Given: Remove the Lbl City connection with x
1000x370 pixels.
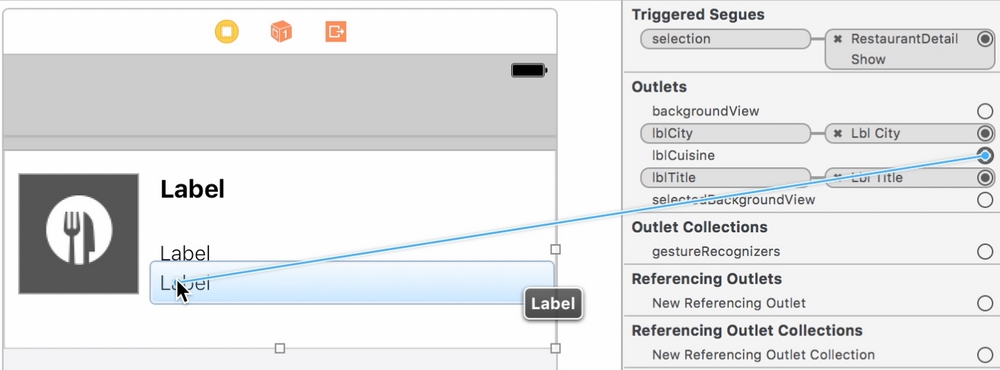Looking at the screenshot, I should coord(838,133).
